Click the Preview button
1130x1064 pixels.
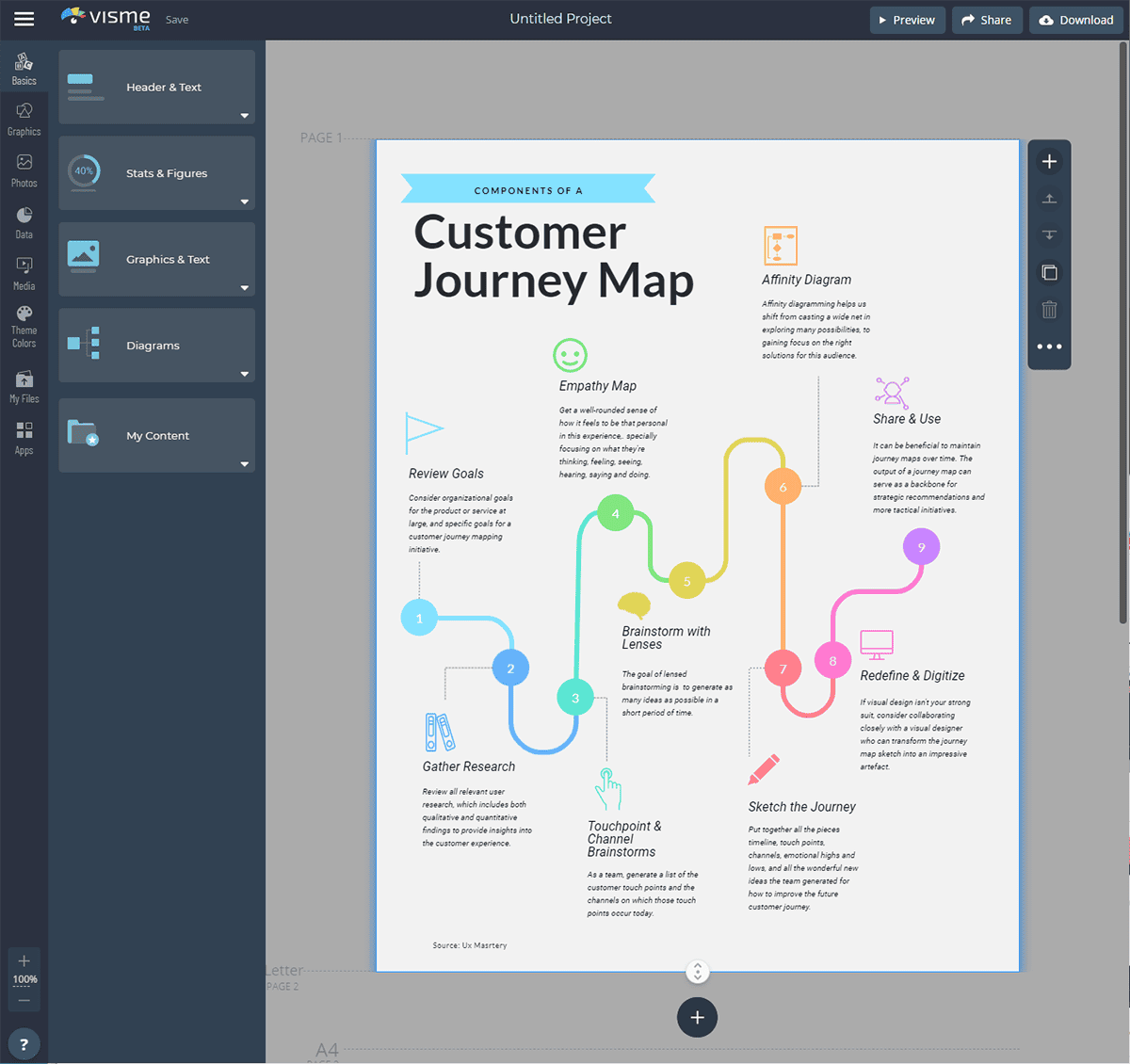(x=907, y=19)
